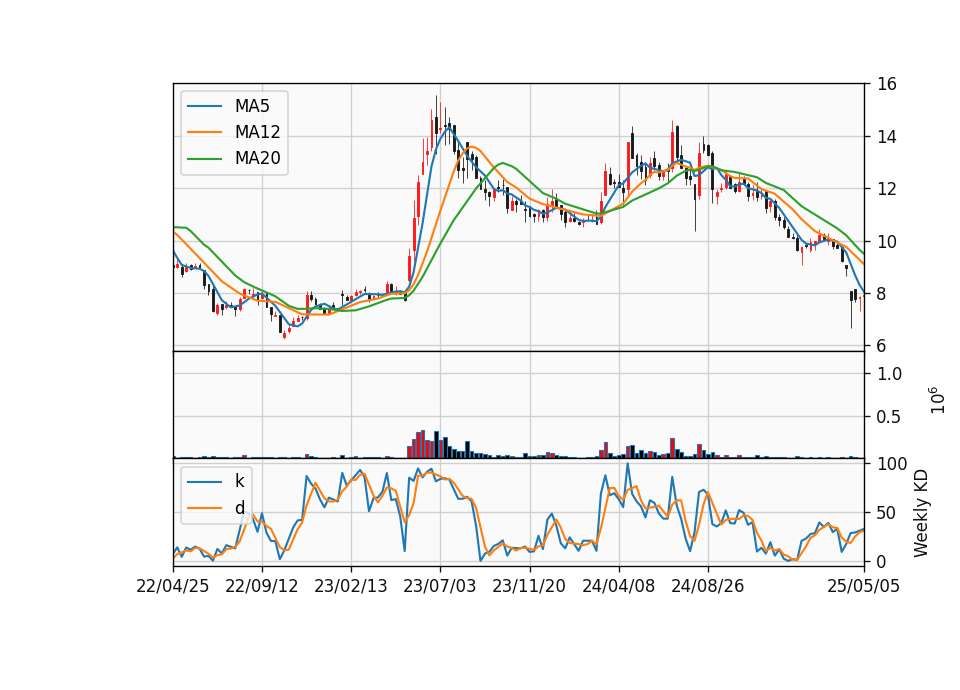Click the k legend label in KD panel

(x=239, y=481)
